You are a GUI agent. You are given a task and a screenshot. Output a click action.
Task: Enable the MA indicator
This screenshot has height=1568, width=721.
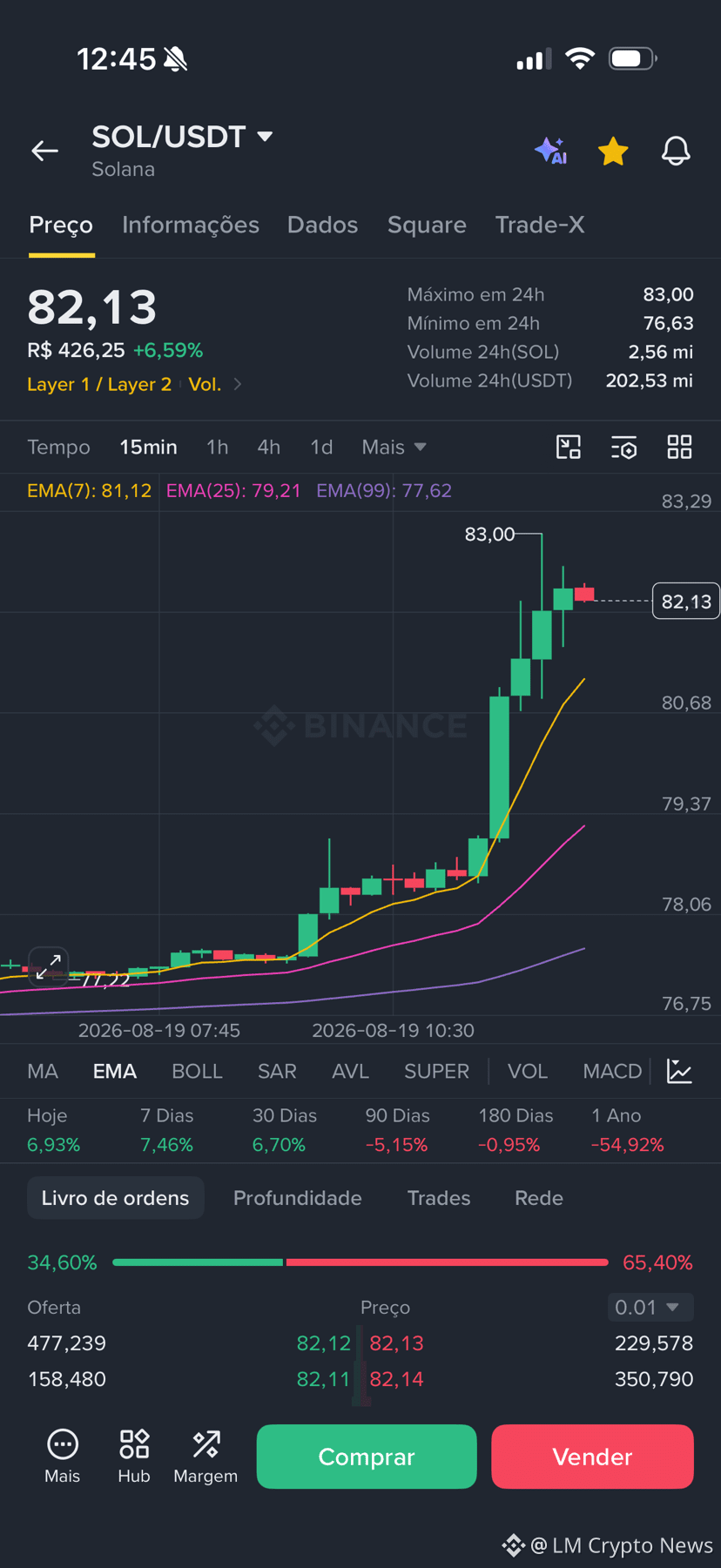tap(43, 1071)
